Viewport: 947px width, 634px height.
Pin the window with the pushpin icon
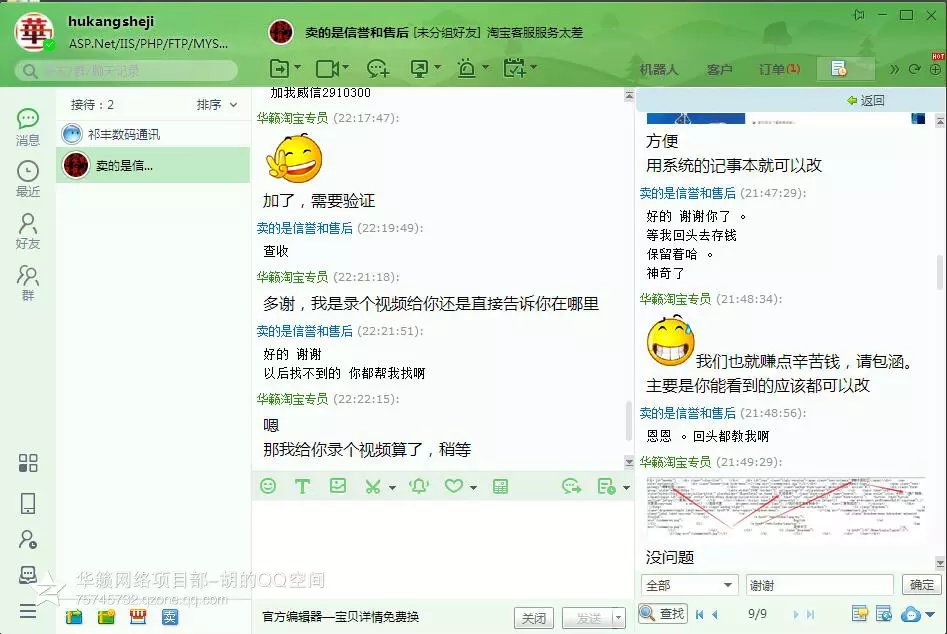click(859, 15)
